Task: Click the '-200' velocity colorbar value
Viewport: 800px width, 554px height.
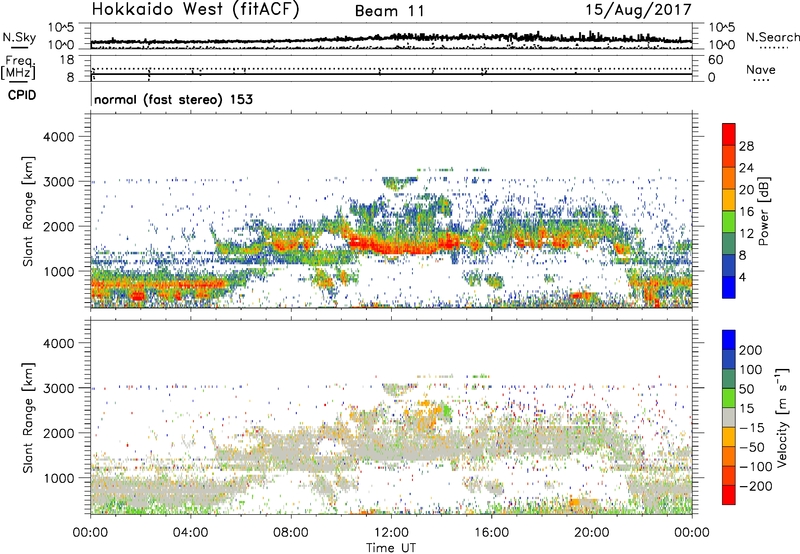Action: 755,486
